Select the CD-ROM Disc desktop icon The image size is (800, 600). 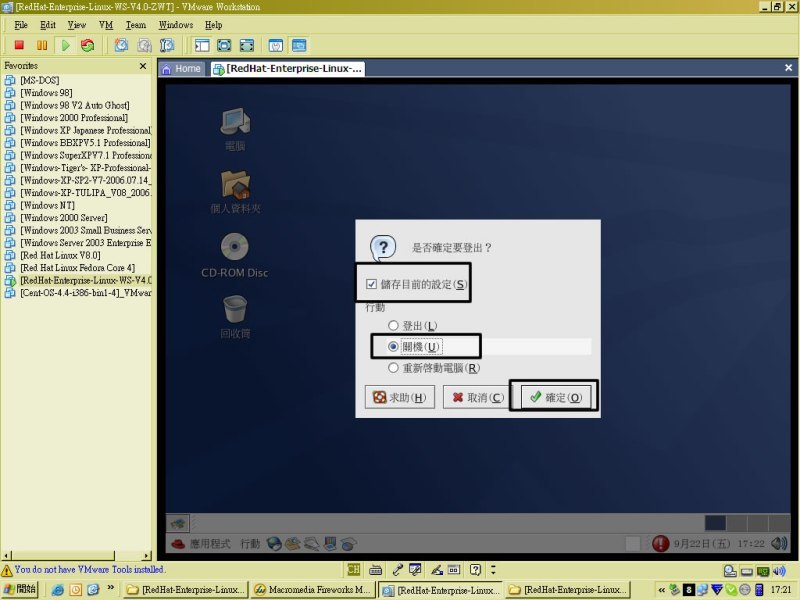(x=235, y=256)
